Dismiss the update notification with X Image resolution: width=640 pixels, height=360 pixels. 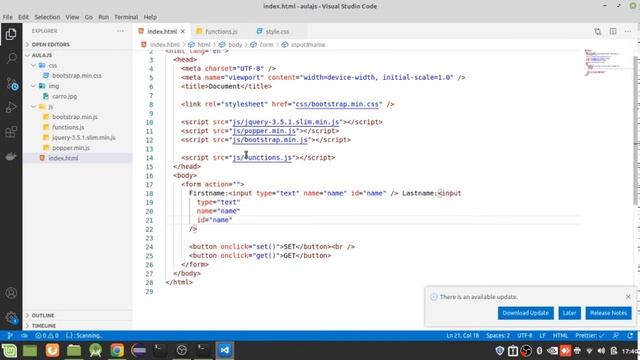click(628, 296)
